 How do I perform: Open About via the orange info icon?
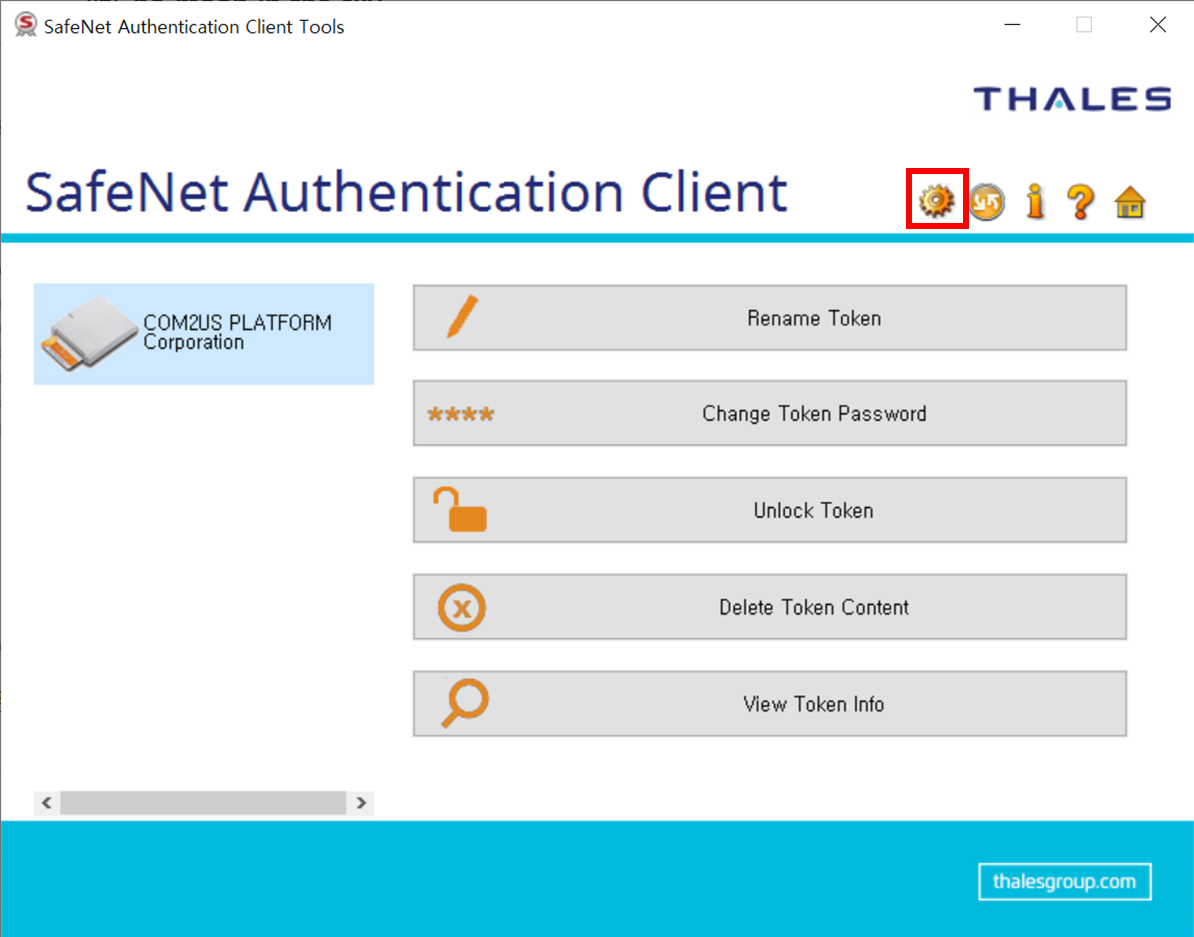point(1035,201)
